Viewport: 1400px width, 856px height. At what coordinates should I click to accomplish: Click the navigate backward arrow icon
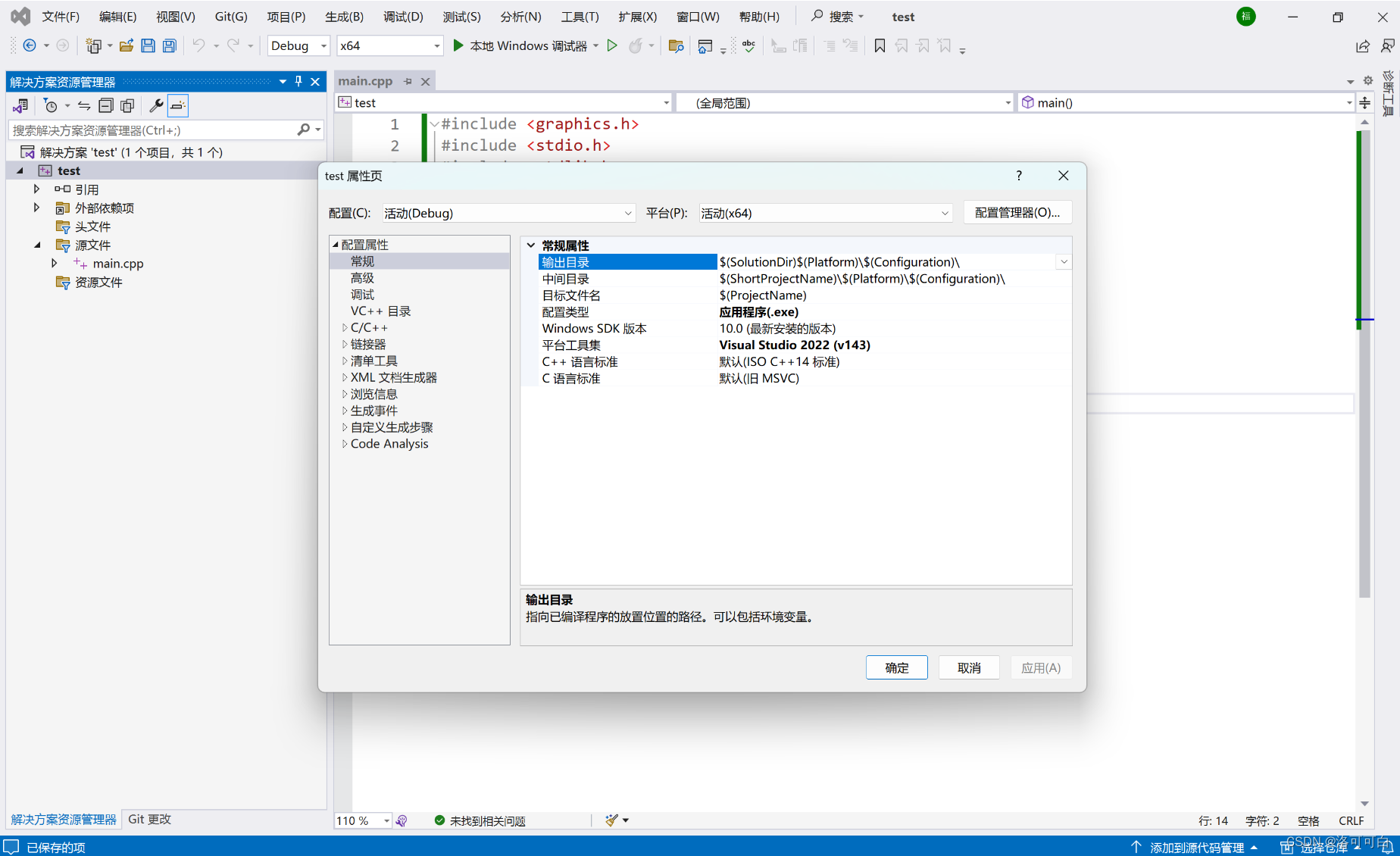tap(30, 45)
